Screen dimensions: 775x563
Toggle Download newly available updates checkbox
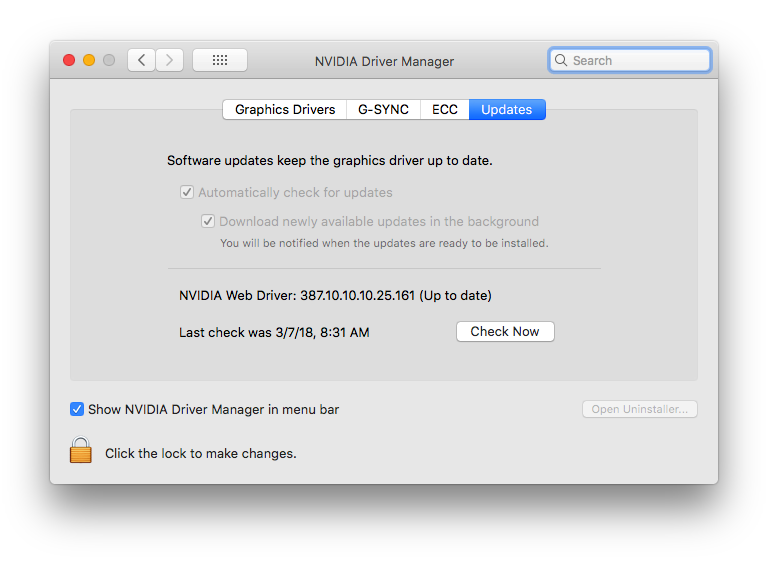point(208,221)
